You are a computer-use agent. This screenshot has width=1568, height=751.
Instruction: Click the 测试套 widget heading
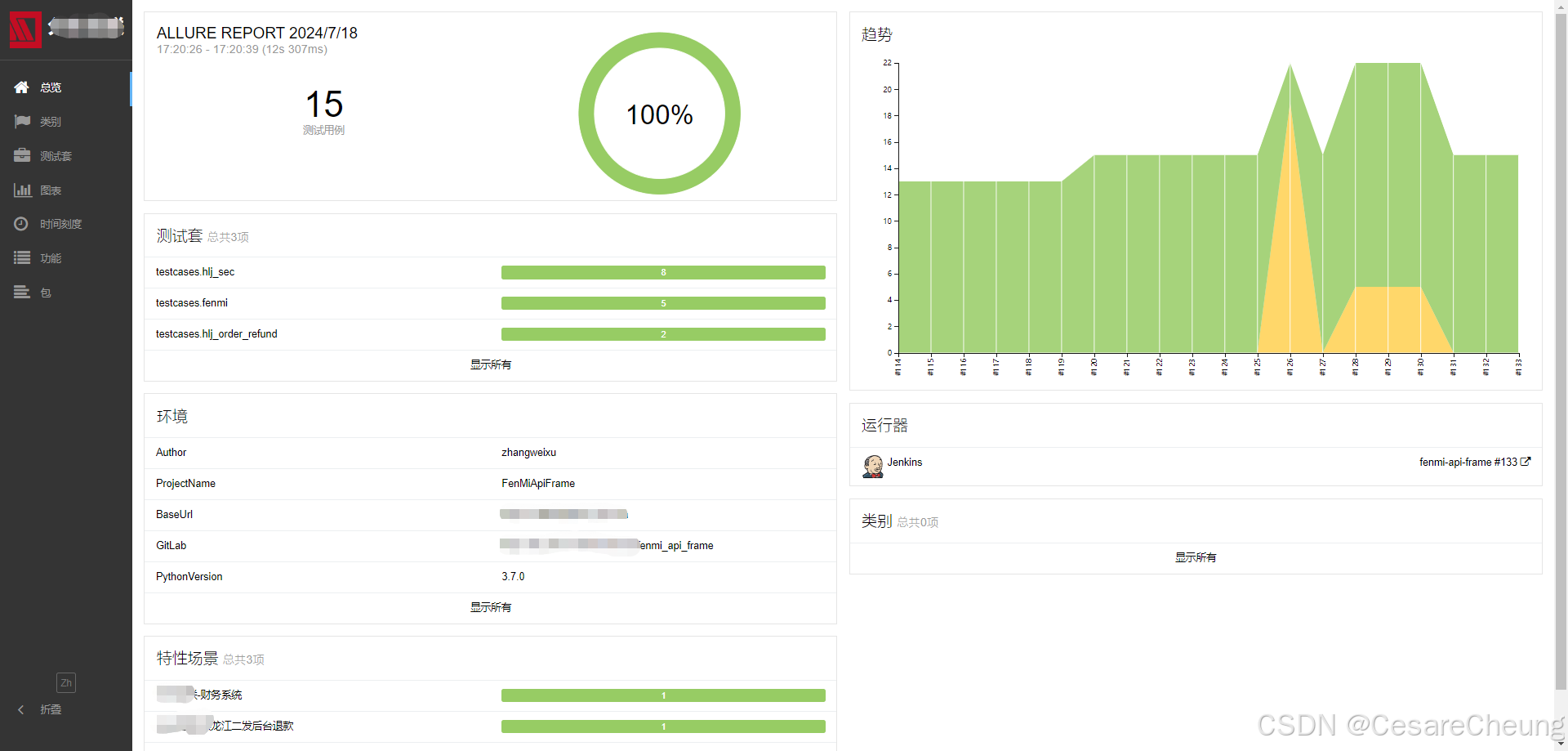[x=179, y=236]
